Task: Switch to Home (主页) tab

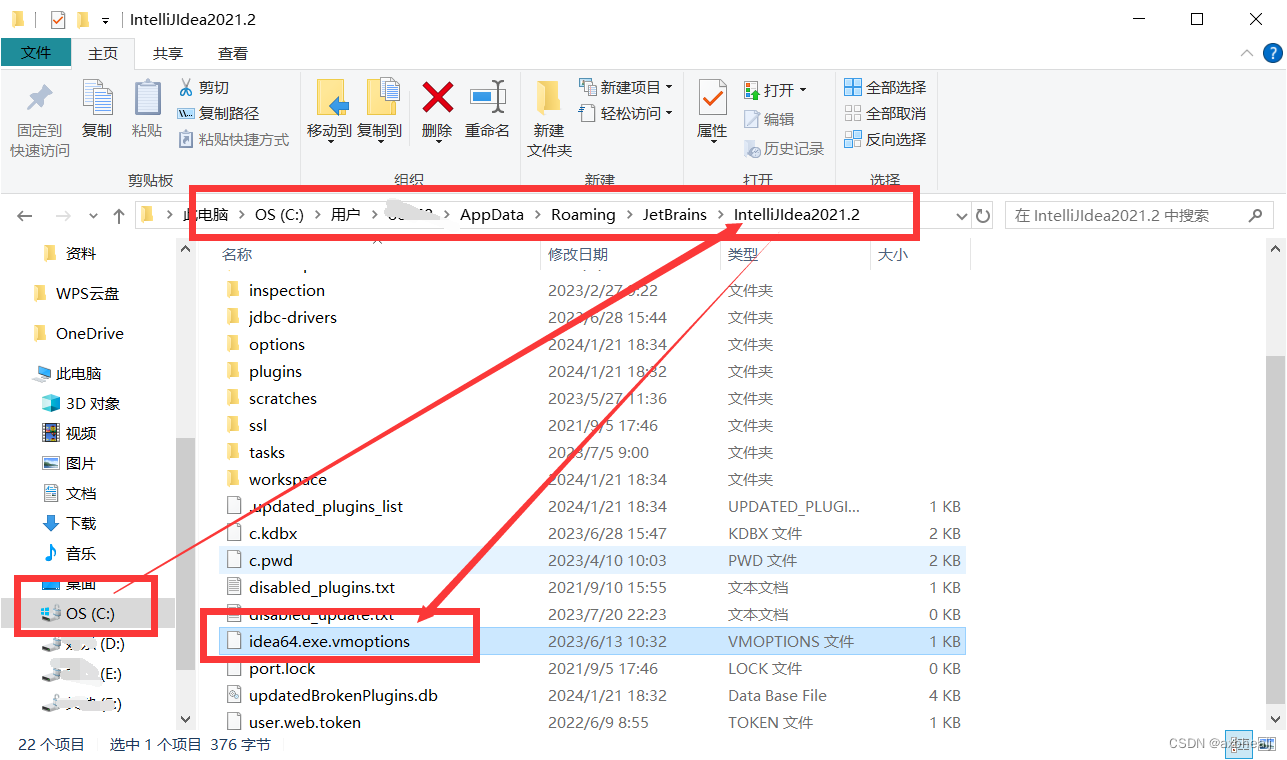Action: tap(103, 53)
